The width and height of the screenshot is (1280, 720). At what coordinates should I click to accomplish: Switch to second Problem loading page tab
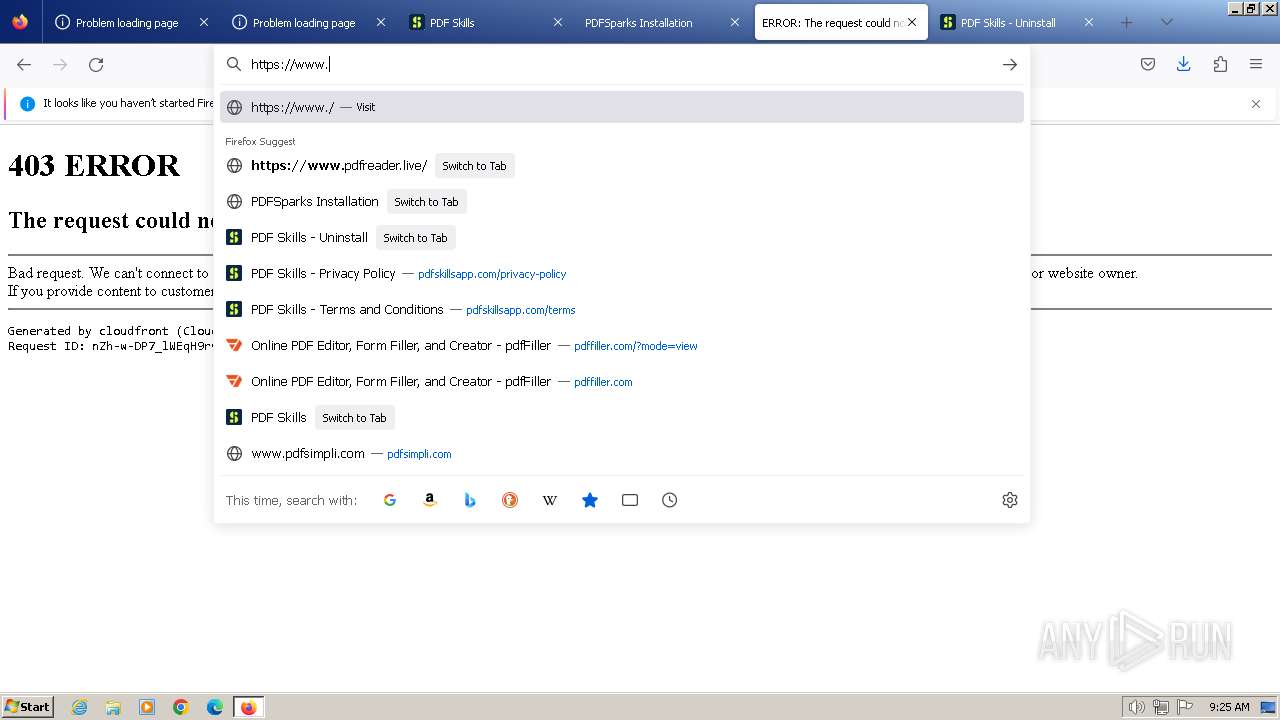click(308, 23)
